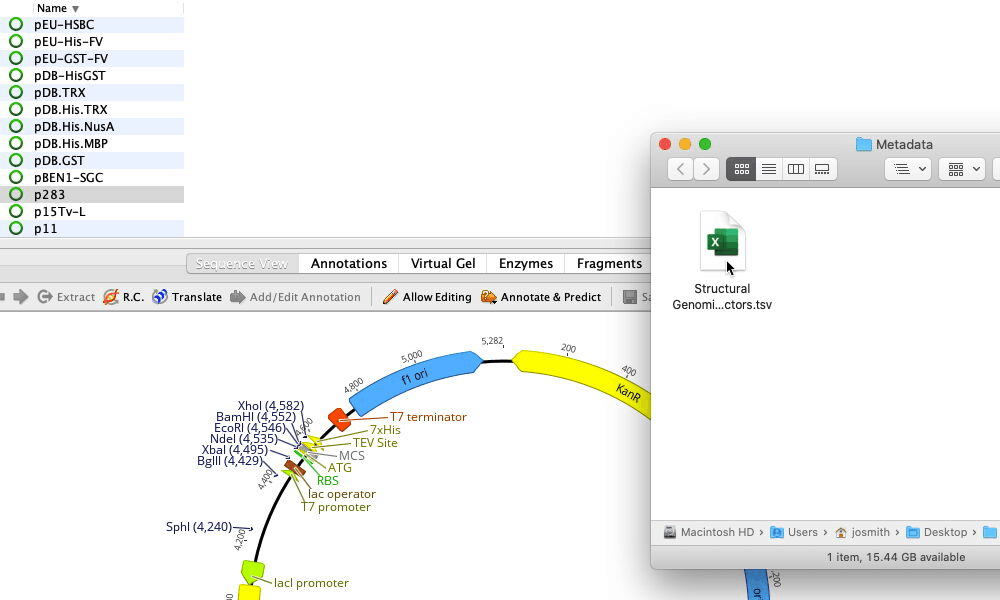Toggle the green circle beside p11
1000x600 pixels.
pyautogui.click(x=16, y=229)
